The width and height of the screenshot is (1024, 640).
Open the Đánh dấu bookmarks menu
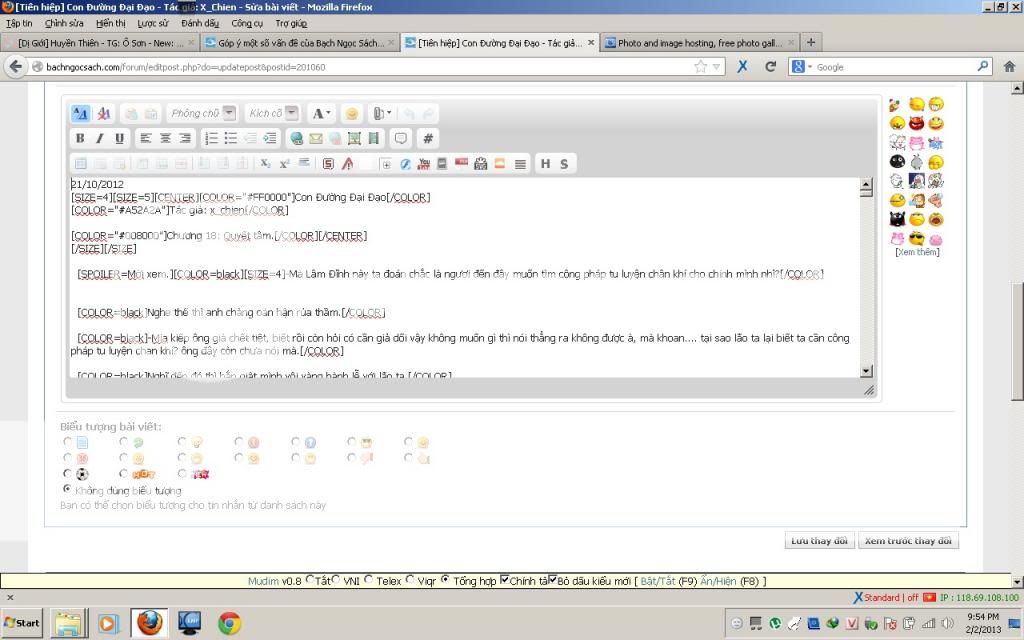point(200,22)
